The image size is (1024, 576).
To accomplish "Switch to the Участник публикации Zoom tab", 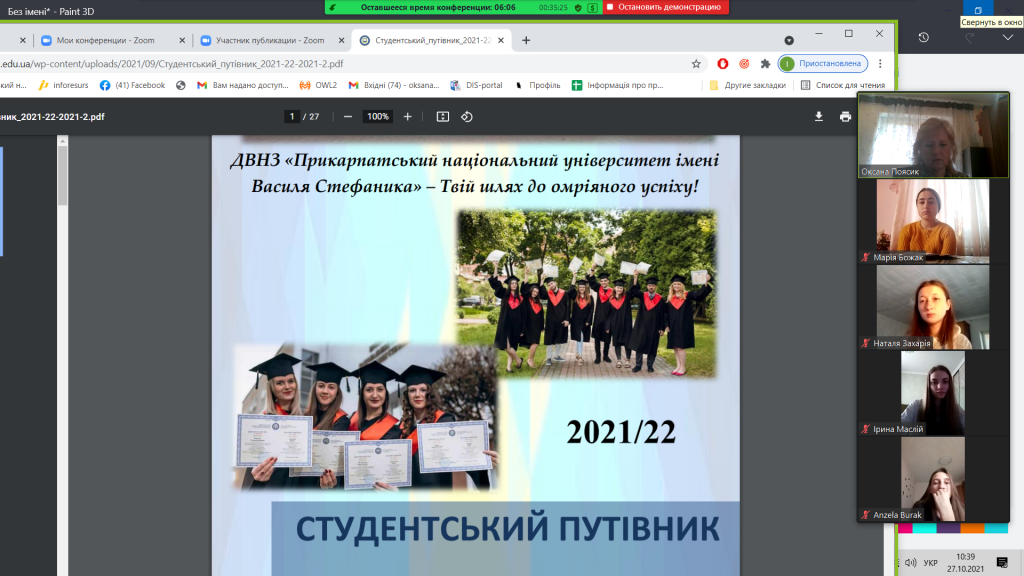I will [262, 40].
